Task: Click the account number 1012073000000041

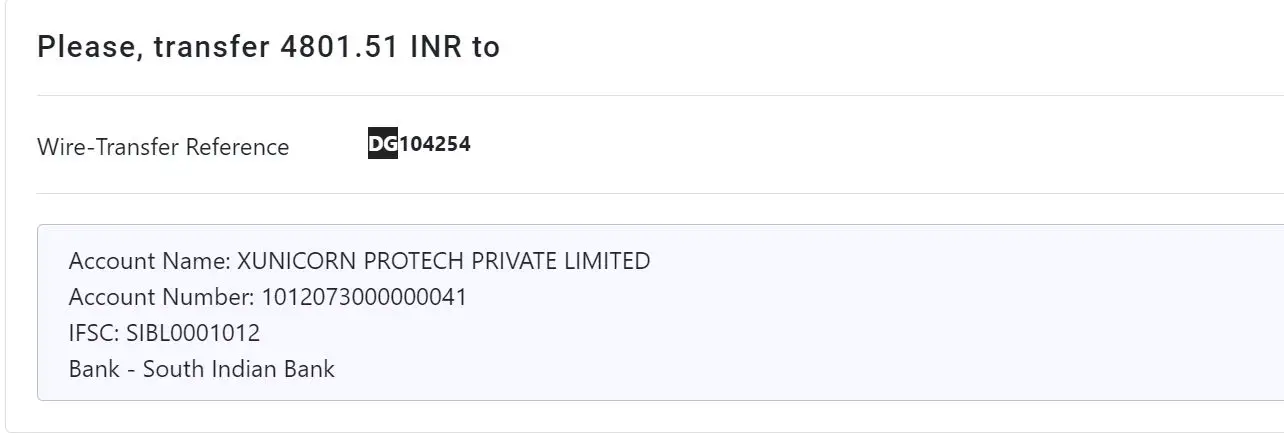Action: pos(365,297)
